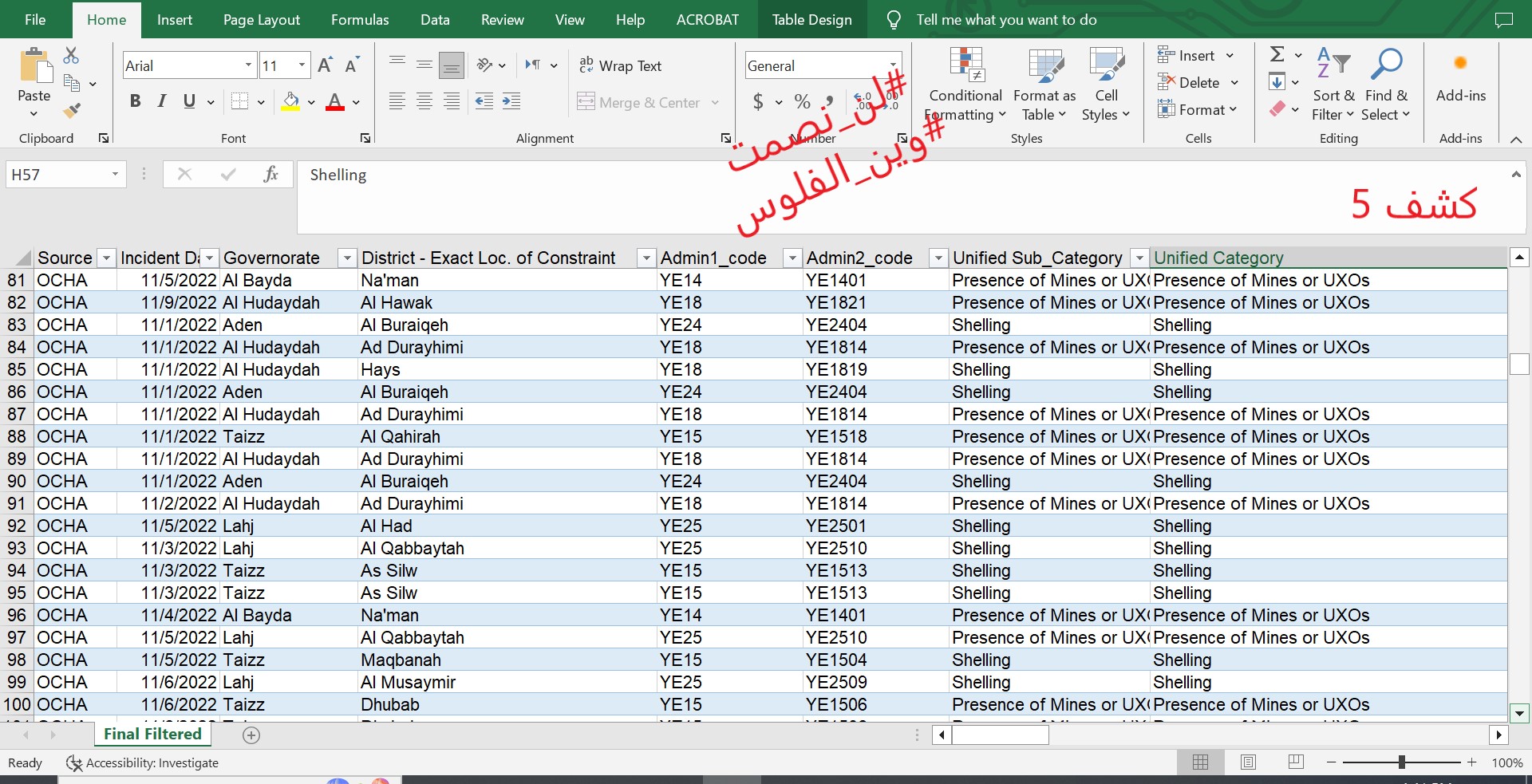This screenshot has height=784, width=1532.
Task: Click the Center align text icon
Action: (424, 101)
